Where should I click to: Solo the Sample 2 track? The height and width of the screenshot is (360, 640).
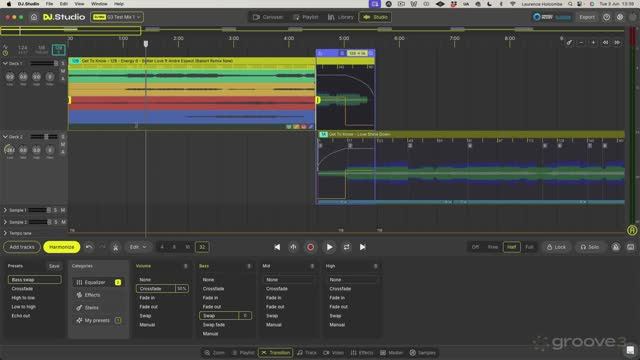tap(55, 222)
